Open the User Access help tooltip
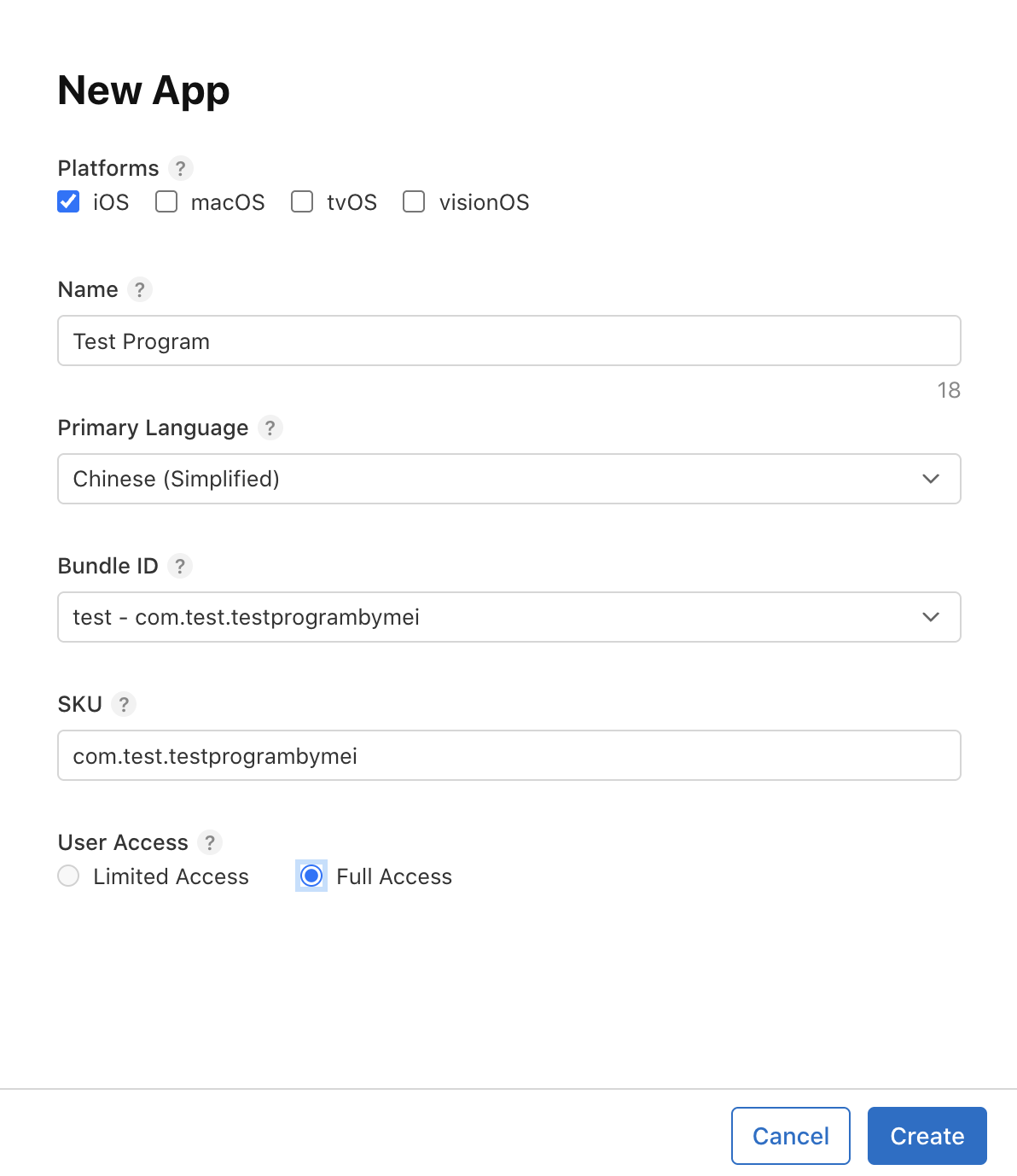 coord(210,842)
